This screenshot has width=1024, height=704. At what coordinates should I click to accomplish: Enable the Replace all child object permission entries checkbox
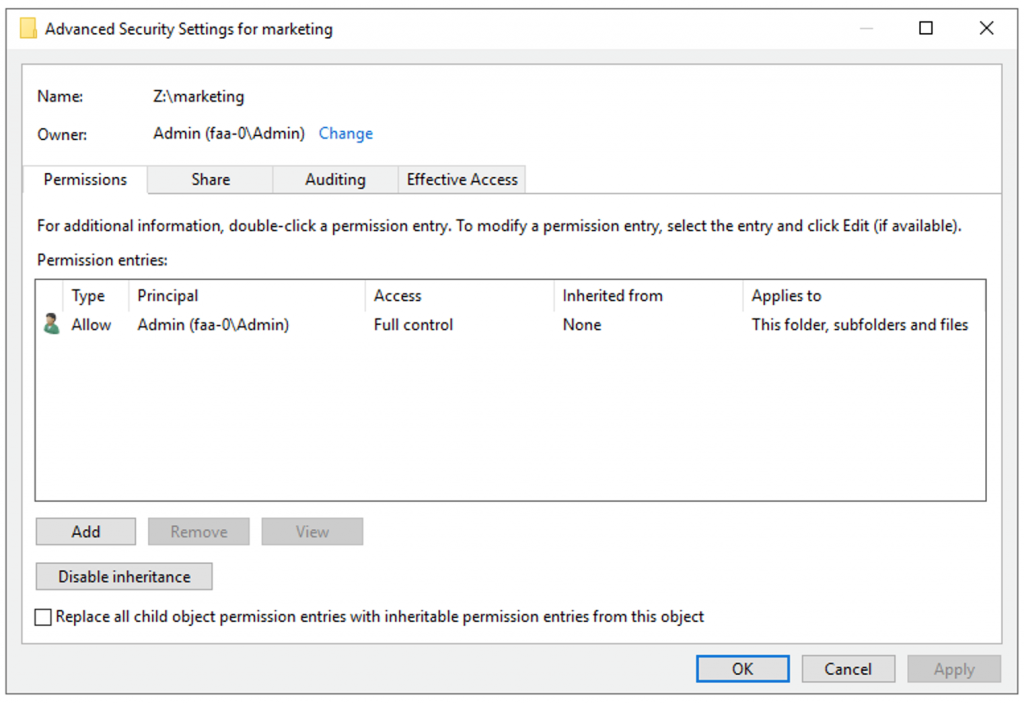[x=43, y=617]
